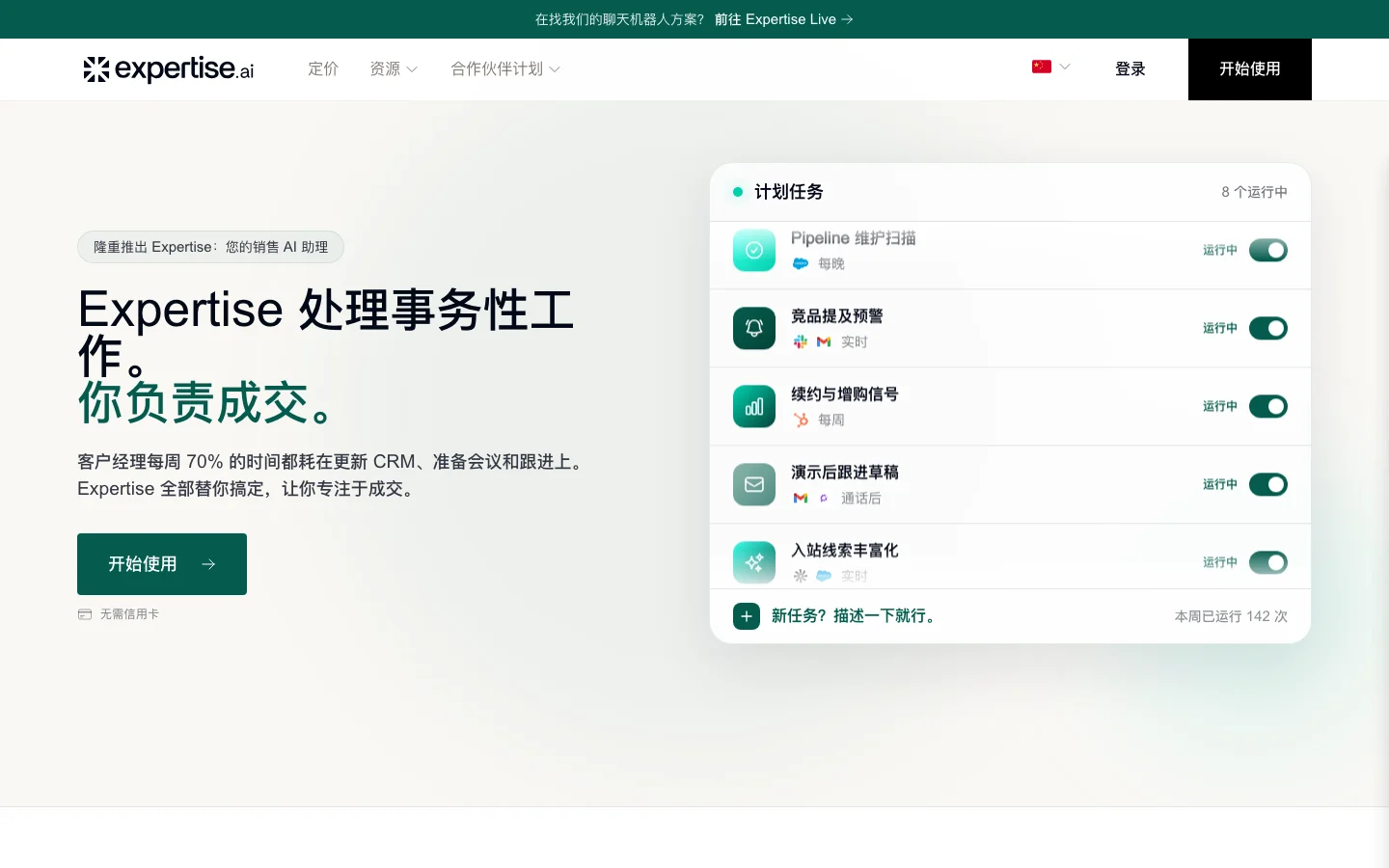Screen dimensions: 1389x868
Task: Disable the 续约与增购信号 switch
Action: pos(1268,406)
